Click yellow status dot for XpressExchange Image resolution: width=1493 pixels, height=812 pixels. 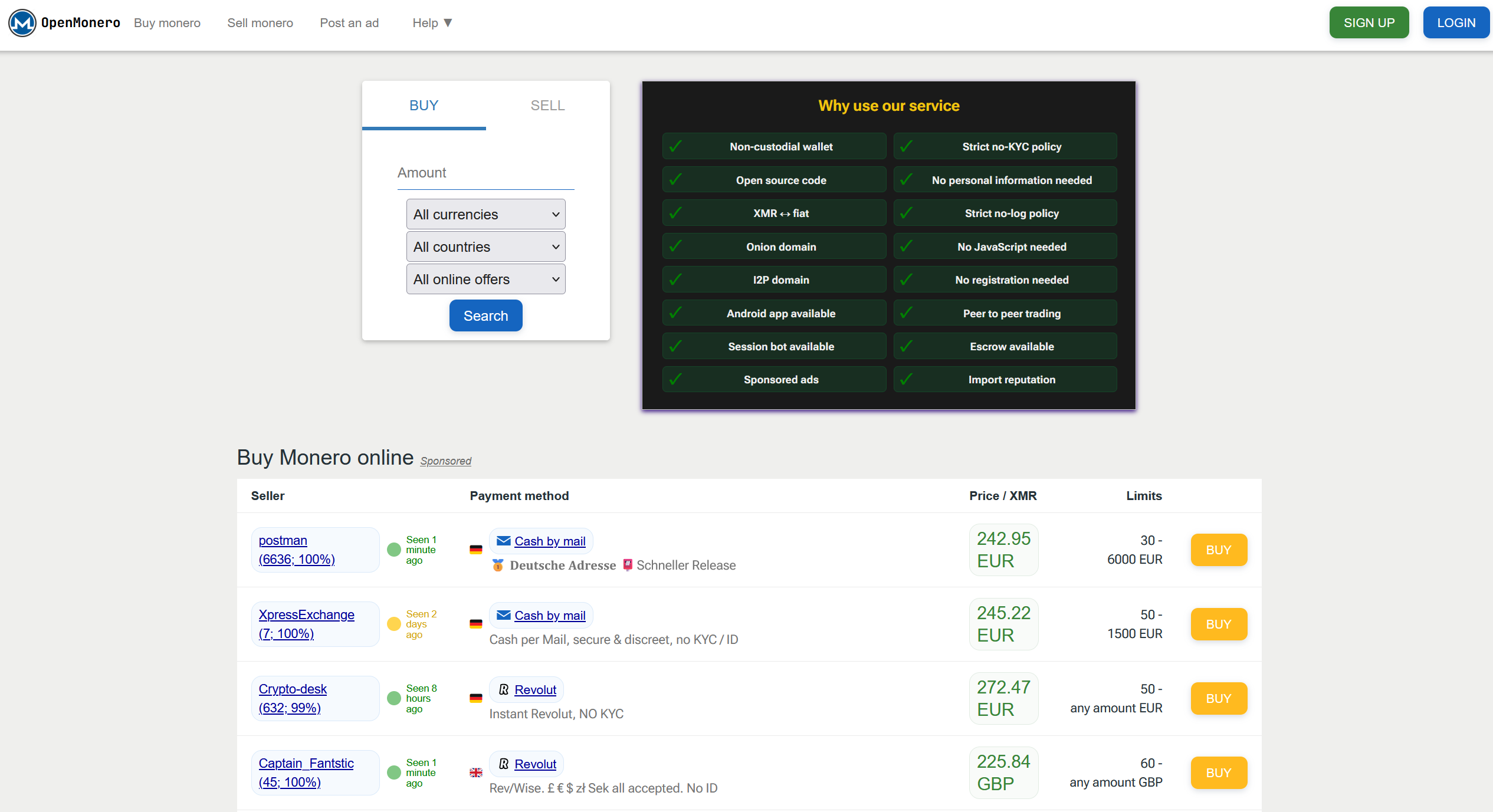394,624
